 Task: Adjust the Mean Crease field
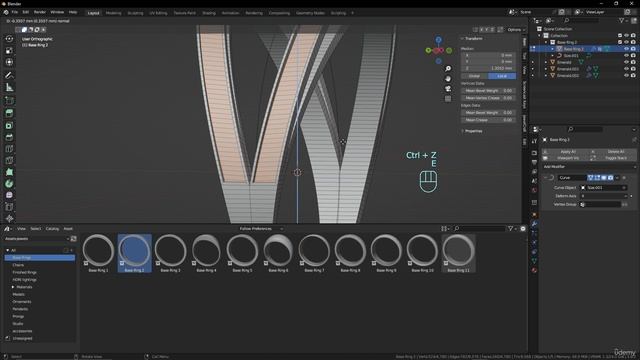click(488, 120)
